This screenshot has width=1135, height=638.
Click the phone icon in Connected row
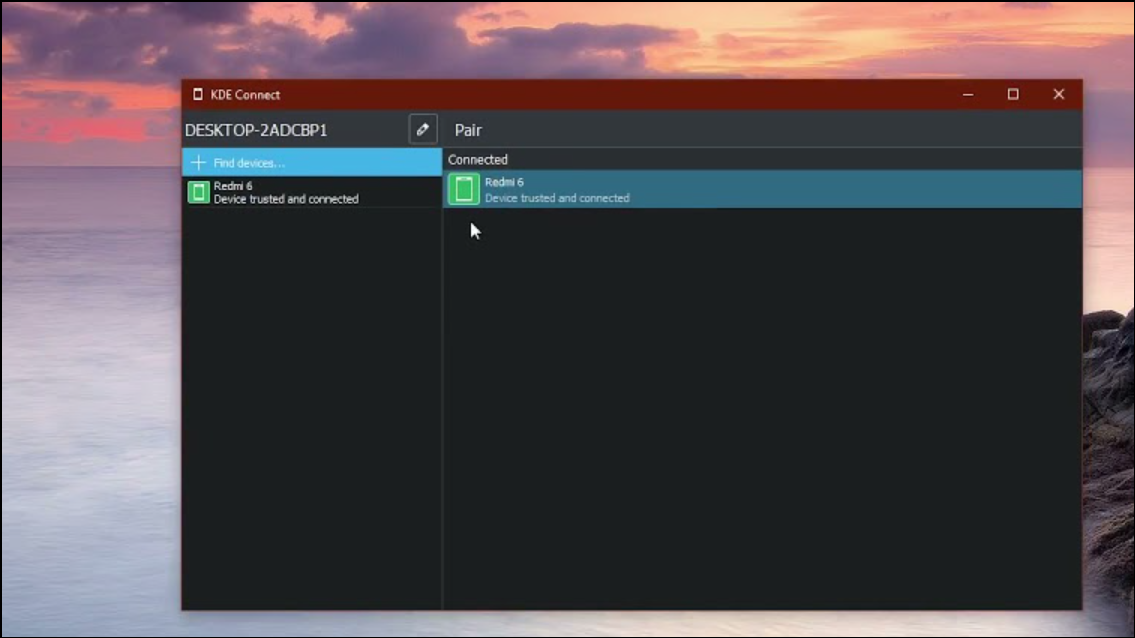click(x=464, y=190)
